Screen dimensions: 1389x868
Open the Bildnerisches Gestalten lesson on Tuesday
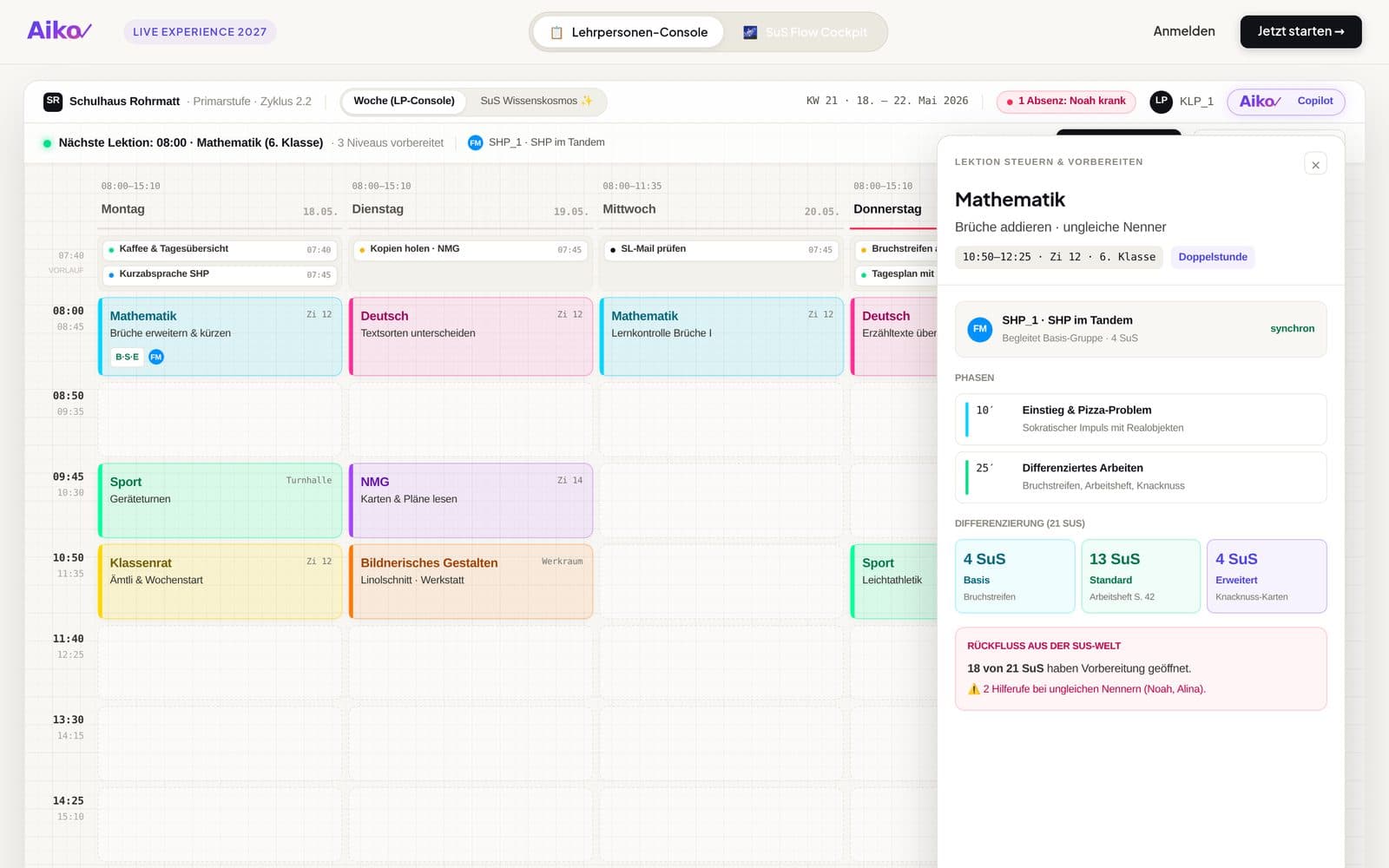[x=471, y=582]
